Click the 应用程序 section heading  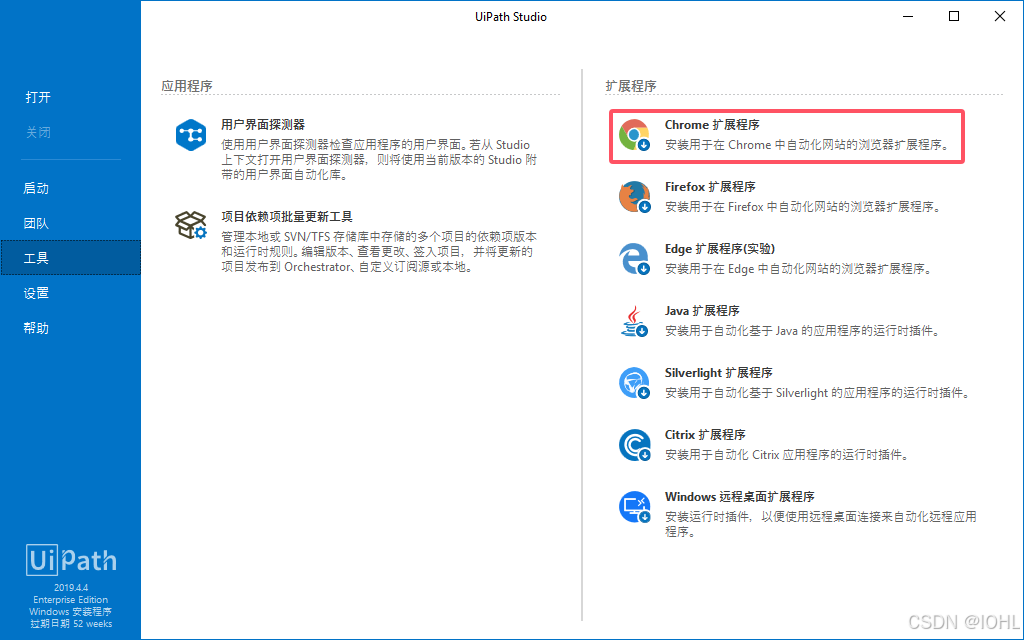(x=187, y=86)
